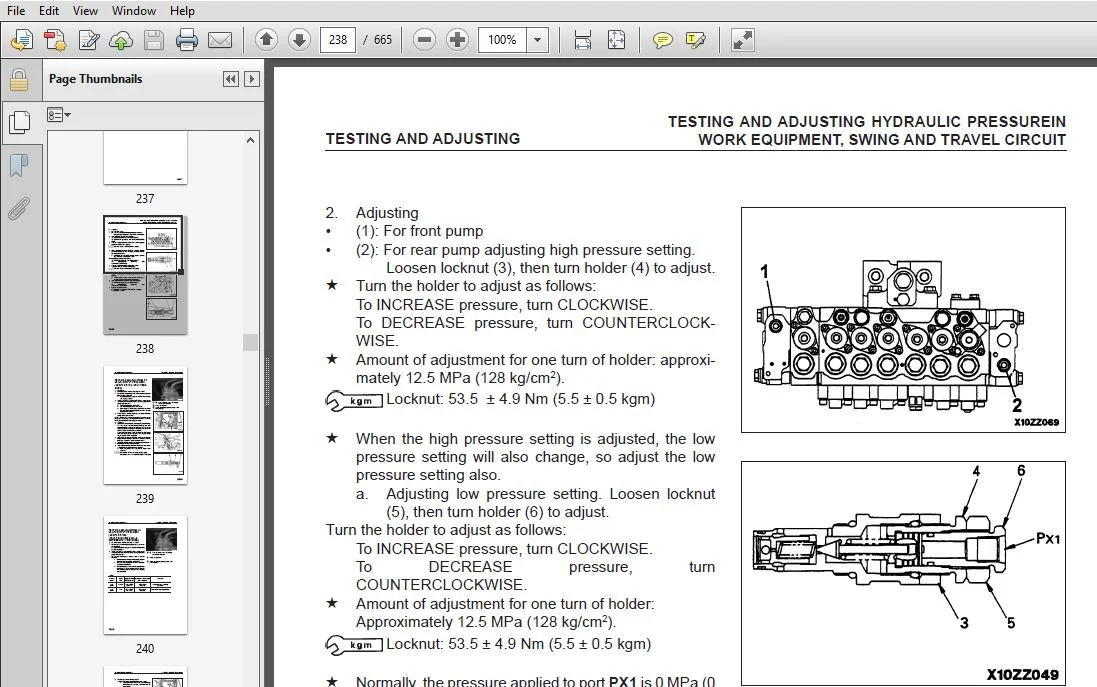The width and height of the screenshot is (1097, 687).
Task: Collapse the thumbnails panel with double arrow
Action: click(x=230, y=79)
